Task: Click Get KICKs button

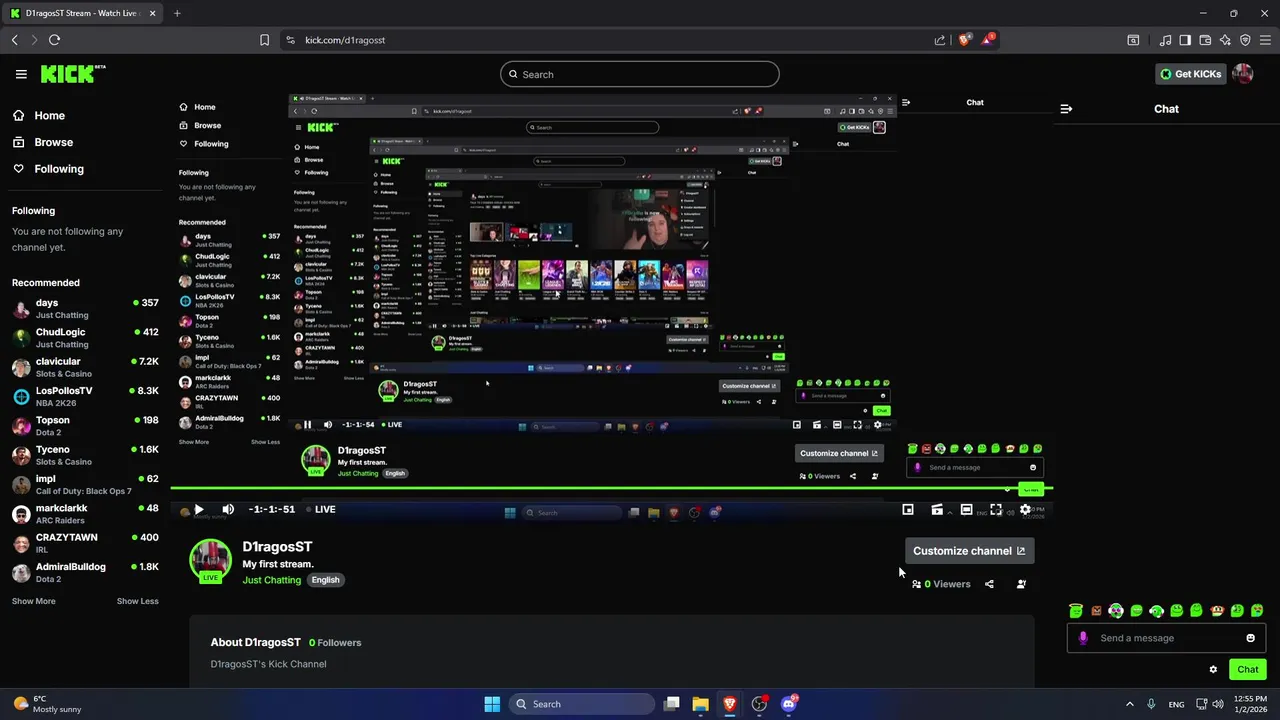Action: [x=1190, y=74]
